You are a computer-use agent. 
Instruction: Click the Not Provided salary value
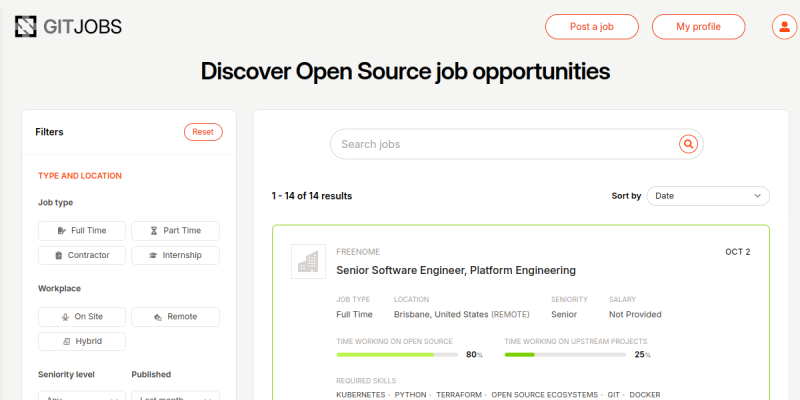[x=635, y=314]
